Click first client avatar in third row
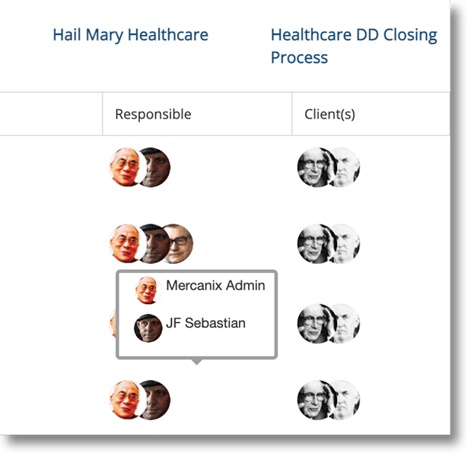 tap(314, 323)
